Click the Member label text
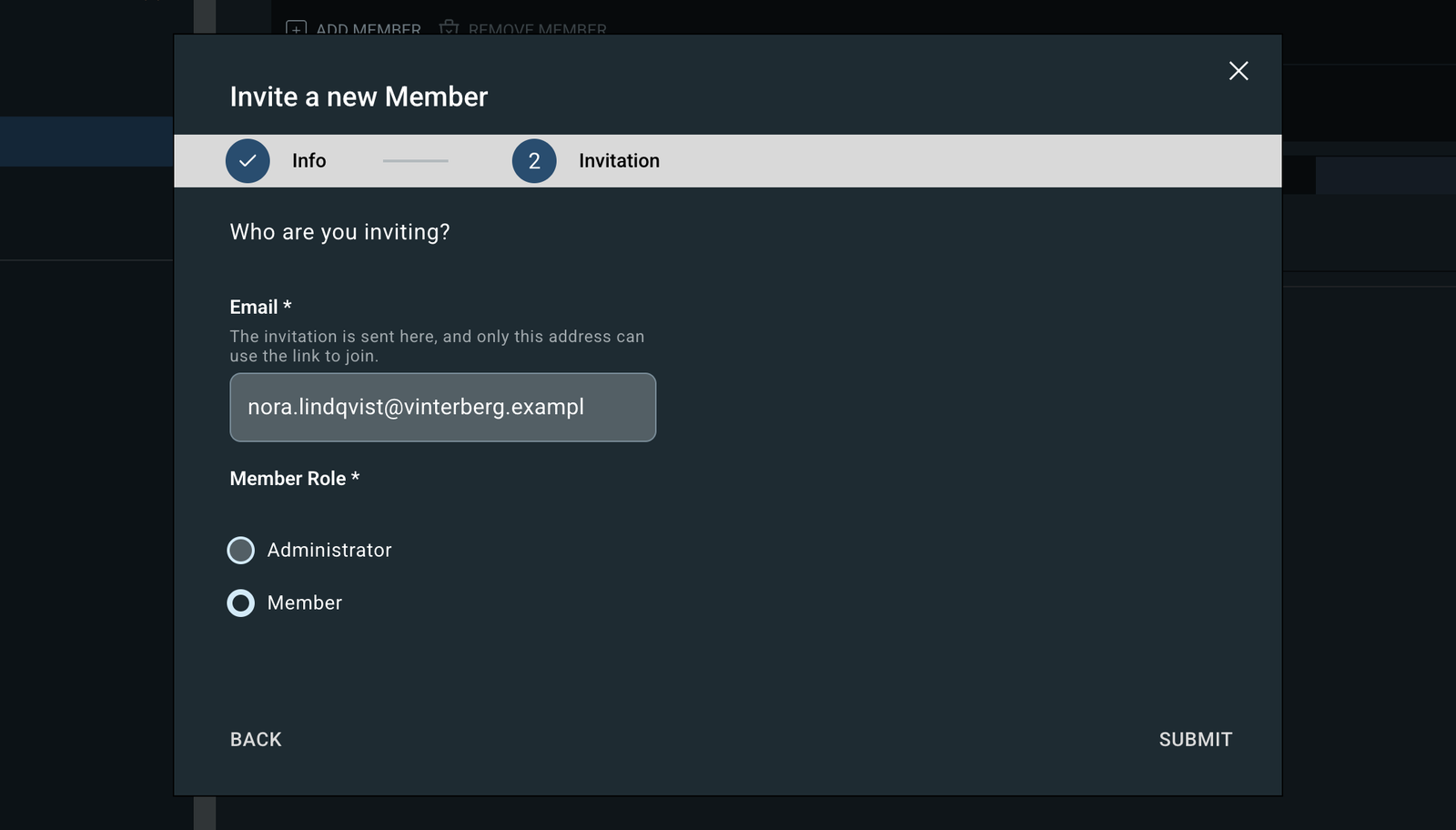1456x830 pixels. click(x=305, y=602)
